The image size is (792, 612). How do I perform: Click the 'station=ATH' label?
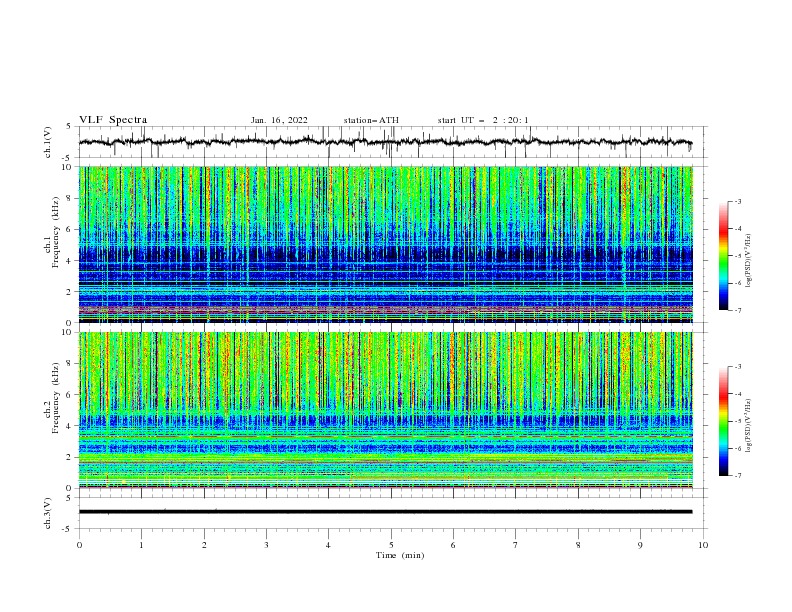371,120
